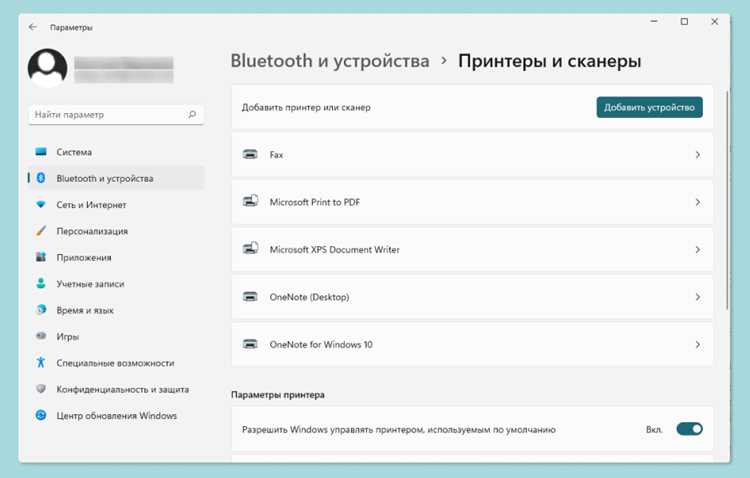The height and width of the screenshot is (478, 750).
Task: Expand Microsoft Print to PDF chevron
Action: coord(698,202)
